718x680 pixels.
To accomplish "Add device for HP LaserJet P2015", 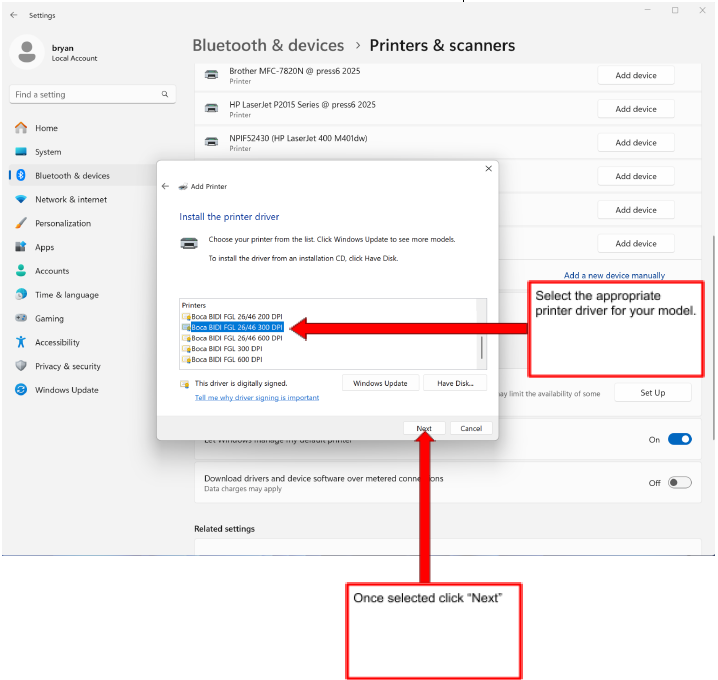I will coord(636,109).
